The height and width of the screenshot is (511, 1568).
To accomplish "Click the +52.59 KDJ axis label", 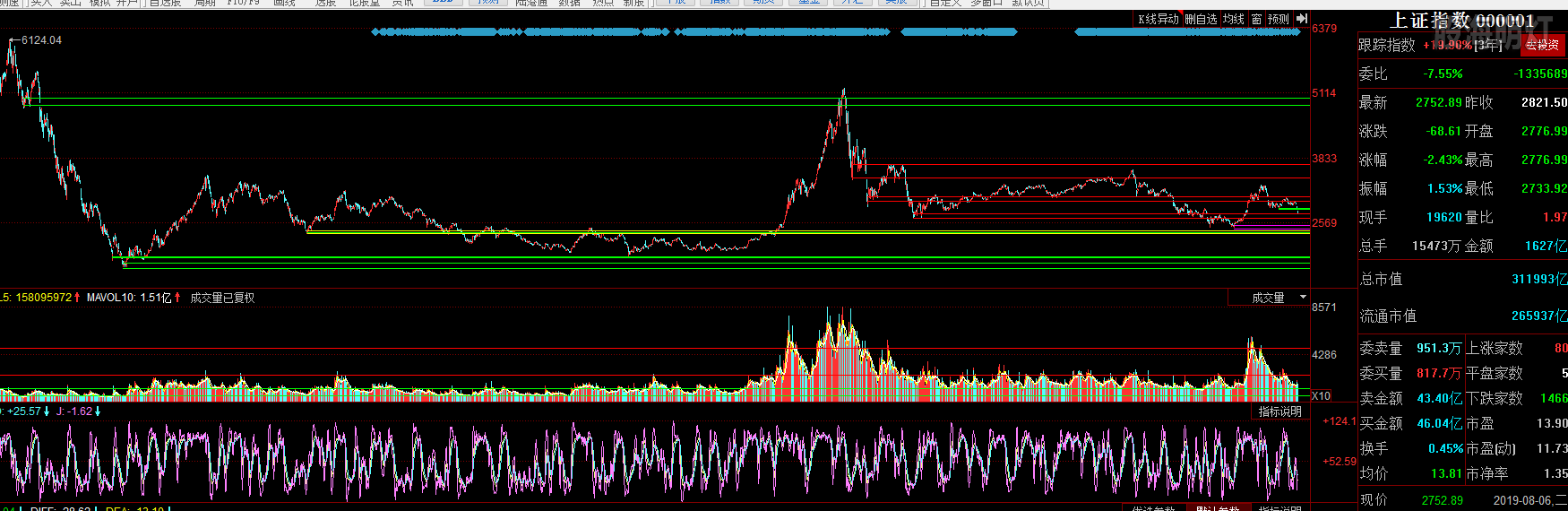I will 1340,462.
